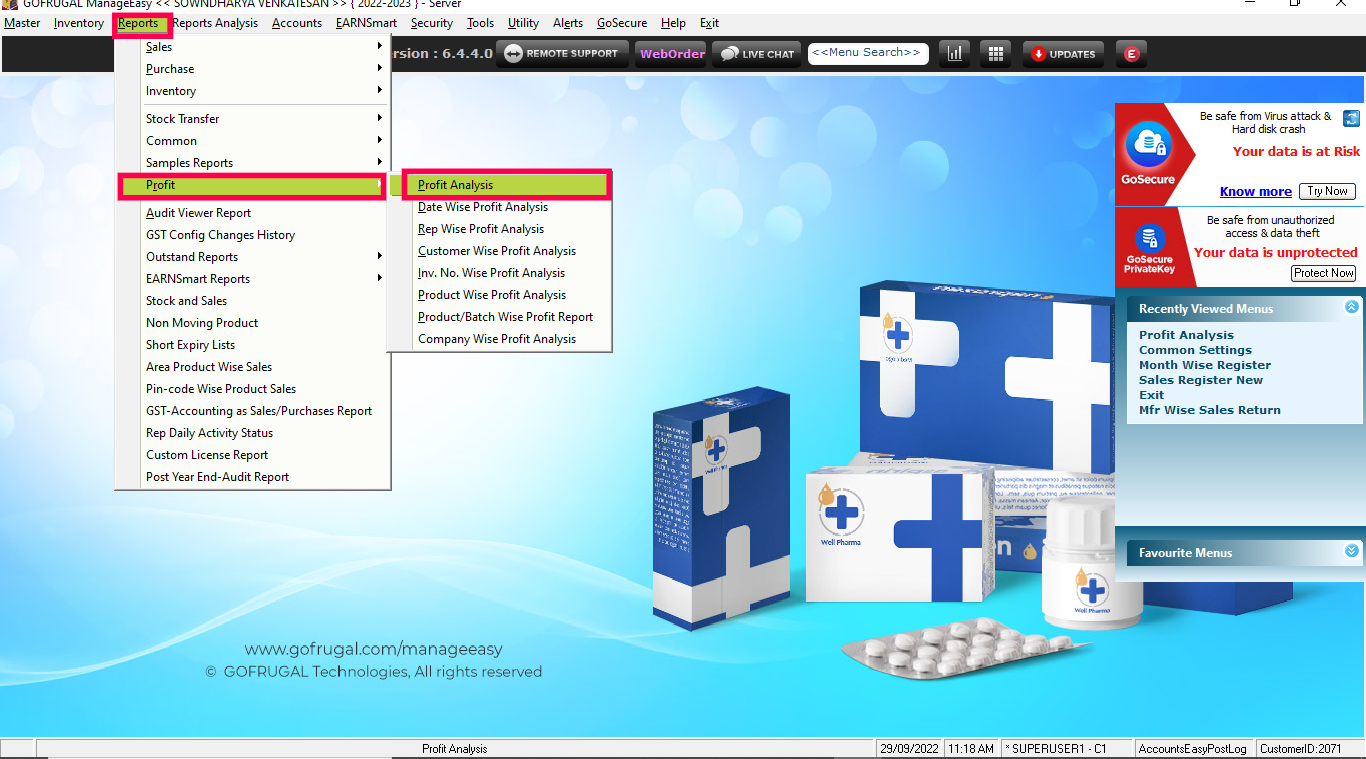Open the WebOrder button

point(672,54)
